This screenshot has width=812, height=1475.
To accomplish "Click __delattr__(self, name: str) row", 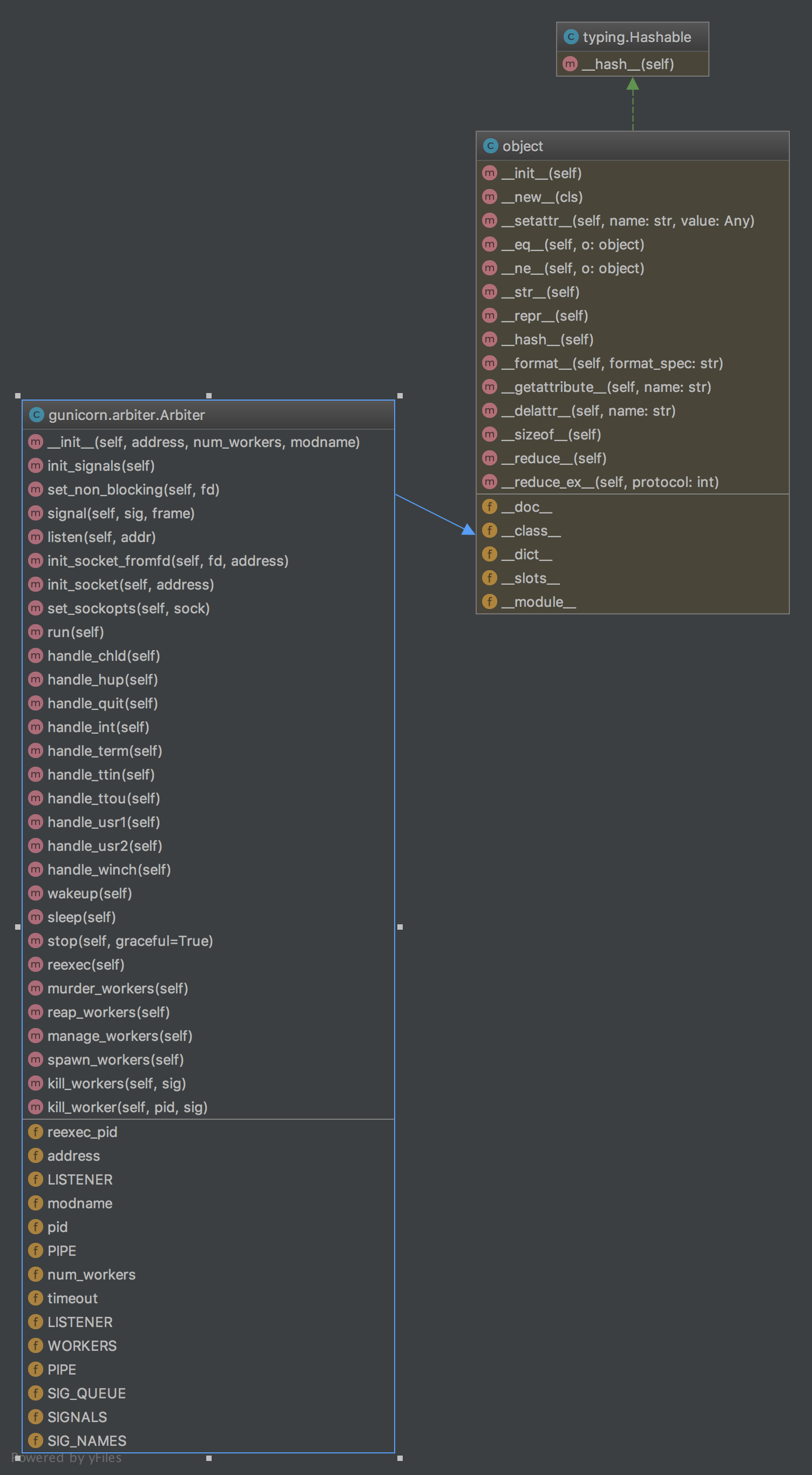I will click(633, 410).
